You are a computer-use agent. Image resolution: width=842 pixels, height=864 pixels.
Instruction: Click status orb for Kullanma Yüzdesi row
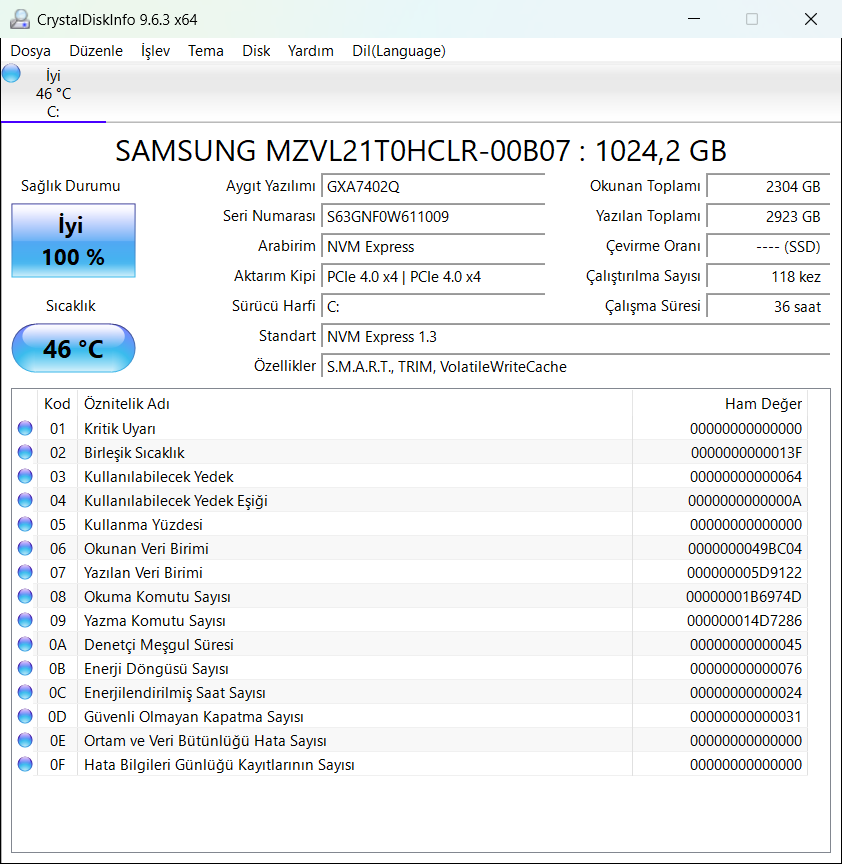tap(25, 524)
